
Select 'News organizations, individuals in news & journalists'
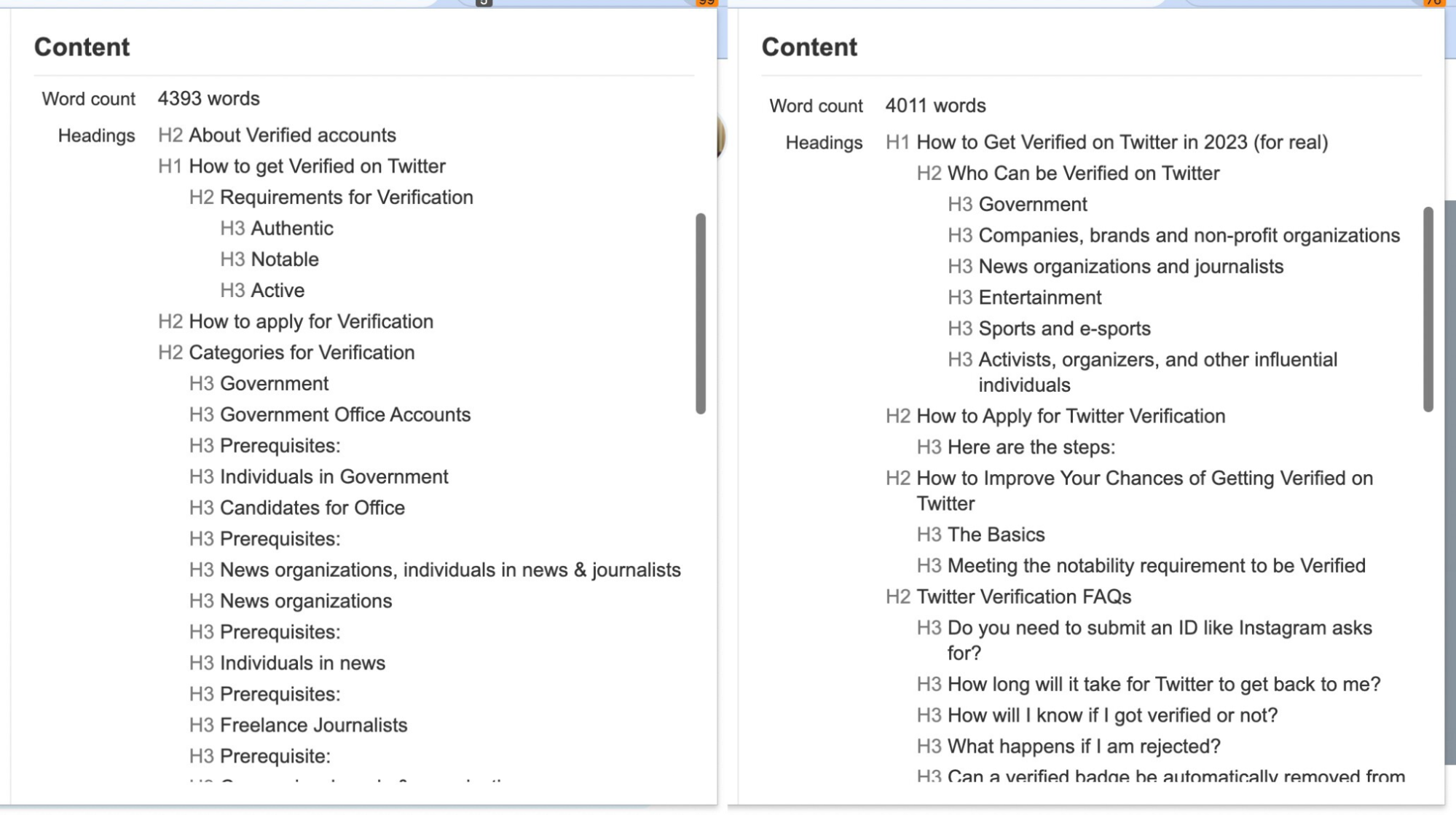[450, 570]
